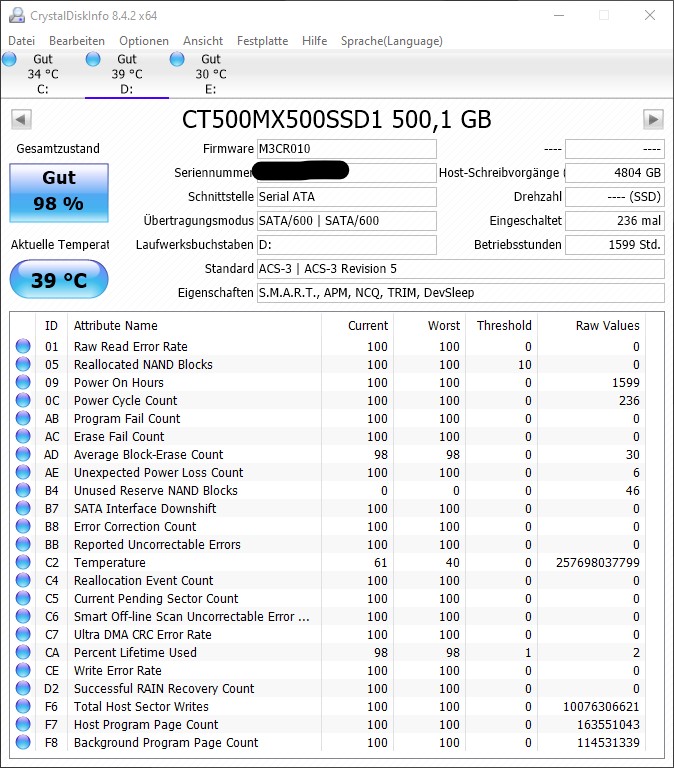Click the Threshold column header
This screenshot has width=674, height=768.
tap(504, 325)
